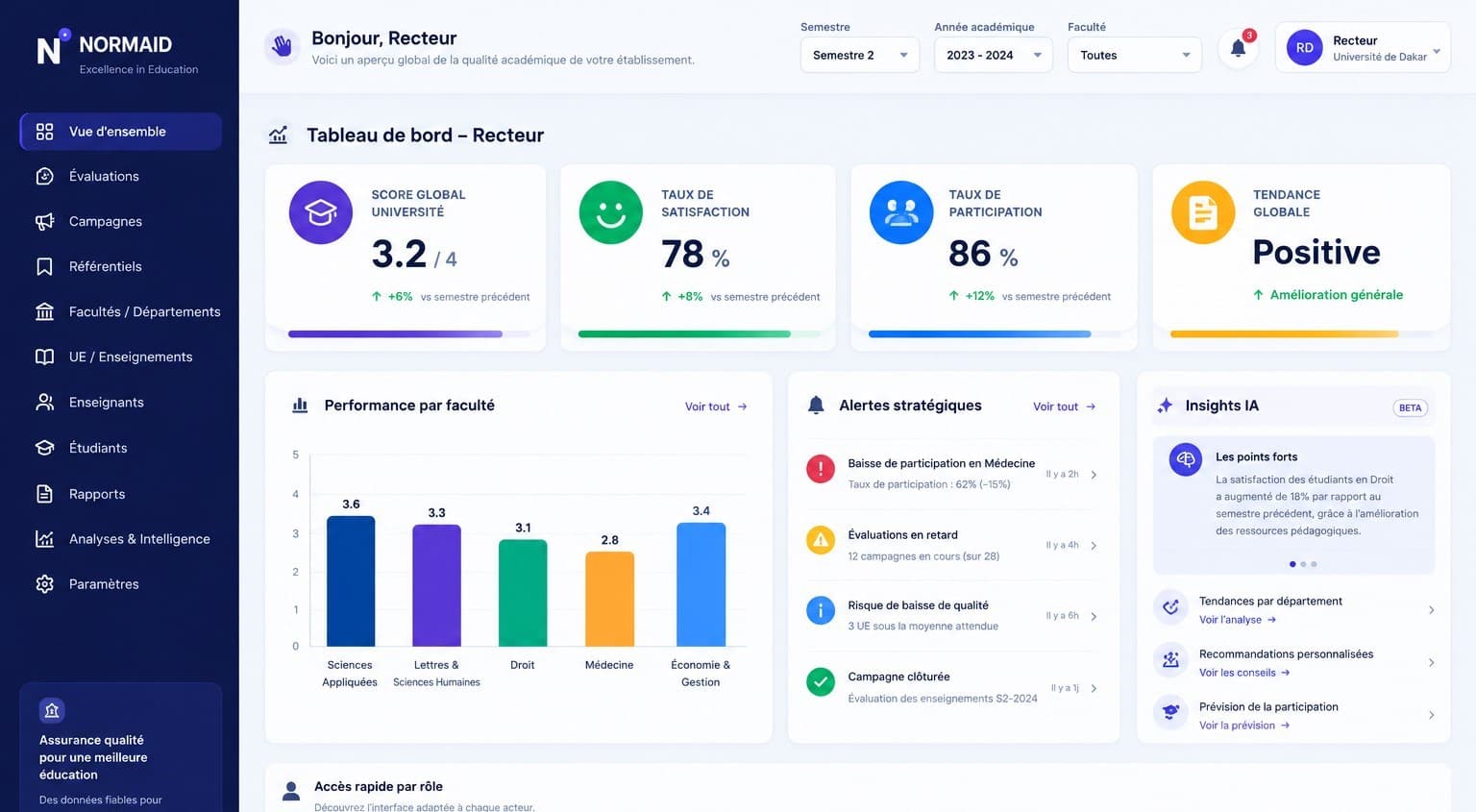Open the Semestre 2 dropdown
The image size is (1476, 812).
click(x=859, y=55)
